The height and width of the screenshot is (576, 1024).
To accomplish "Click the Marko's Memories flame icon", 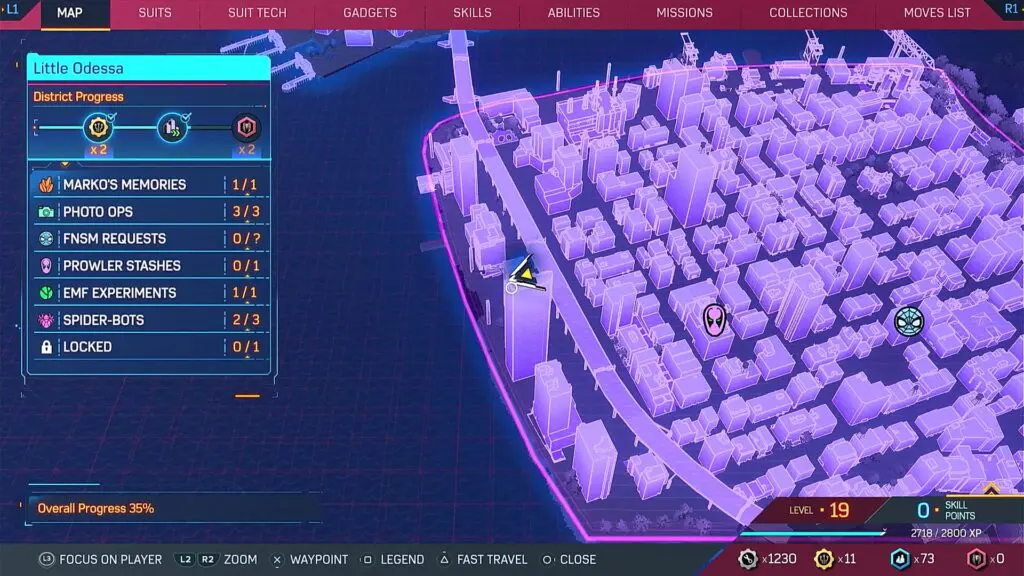I will coord(46,185).
